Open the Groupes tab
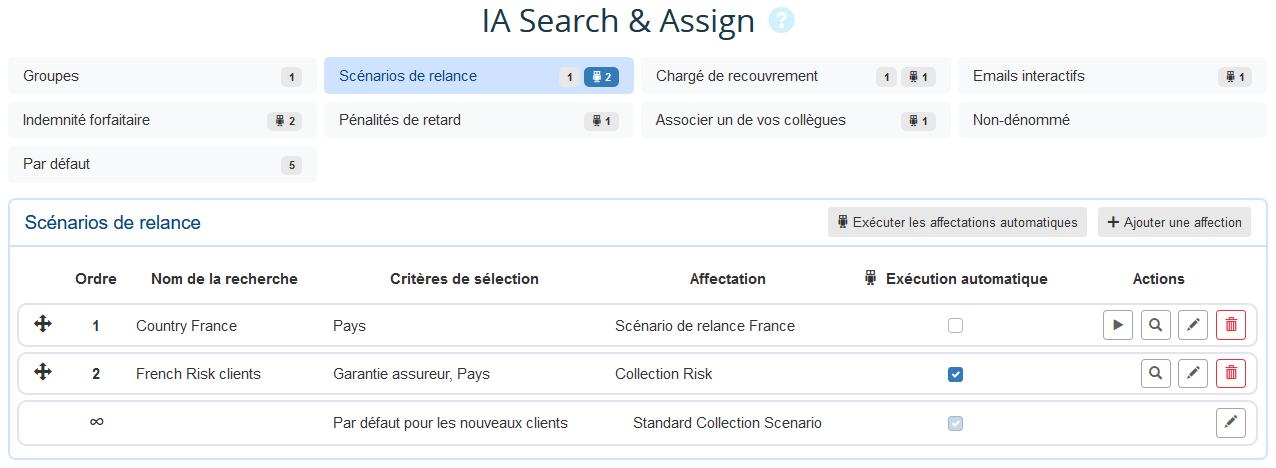Viewport: 1276px width, 468px height. coord(162,76)
